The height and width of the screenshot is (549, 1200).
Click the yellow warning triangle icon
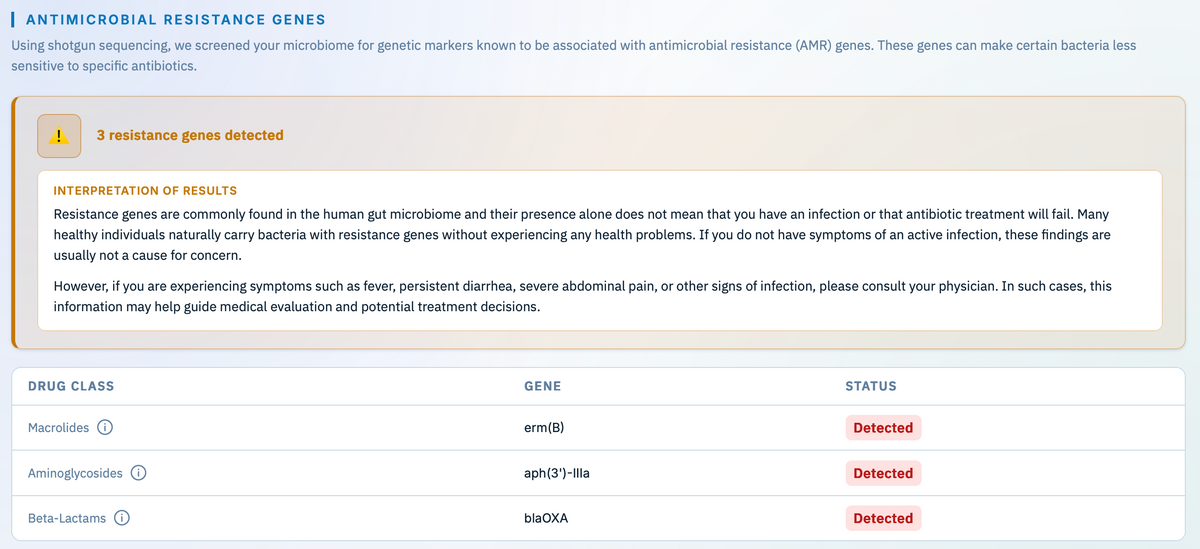[x=59, y=136]
